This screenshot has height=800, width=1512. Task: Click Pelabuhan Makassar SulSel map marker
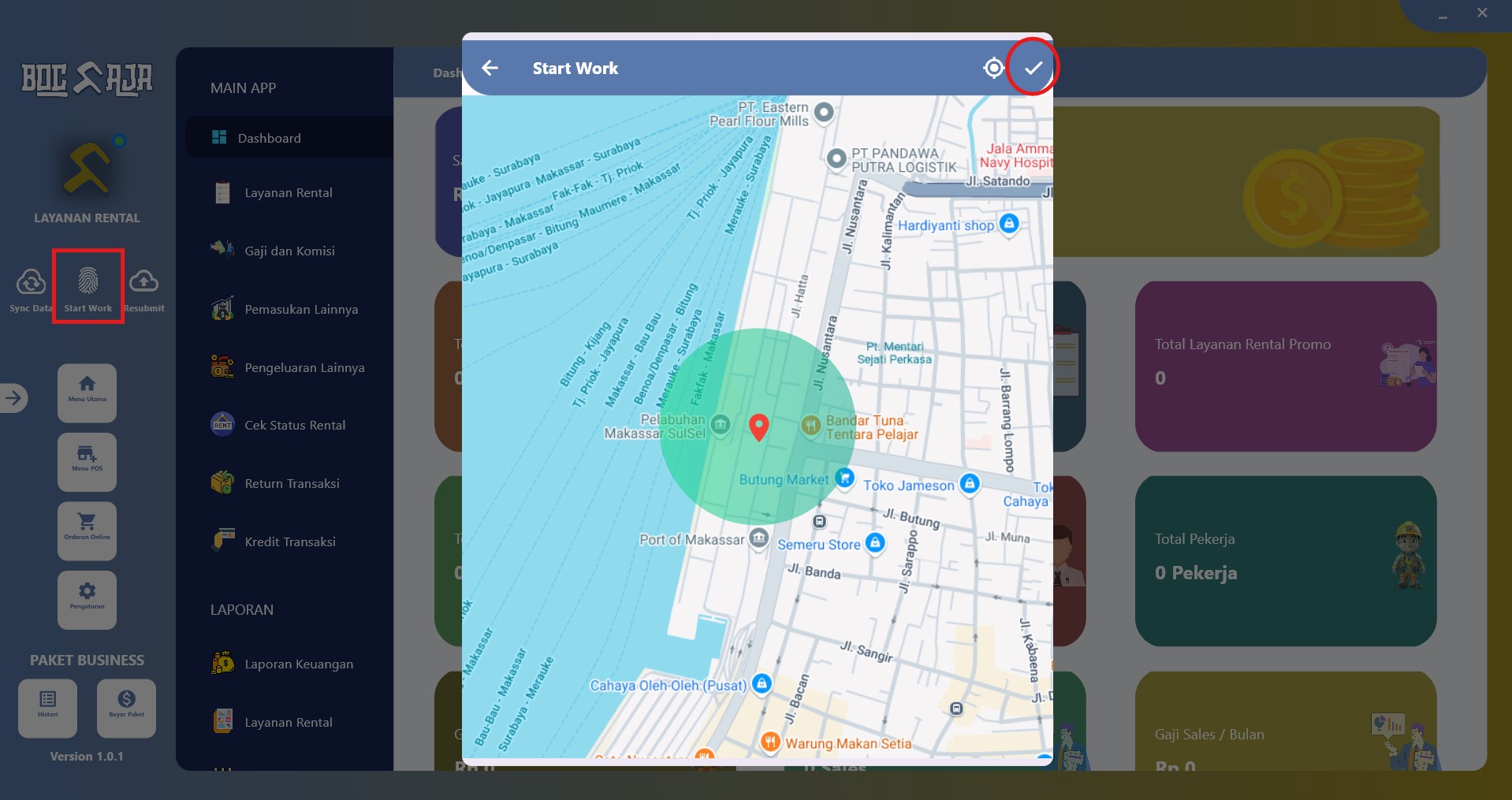click(x=720, y=425)
